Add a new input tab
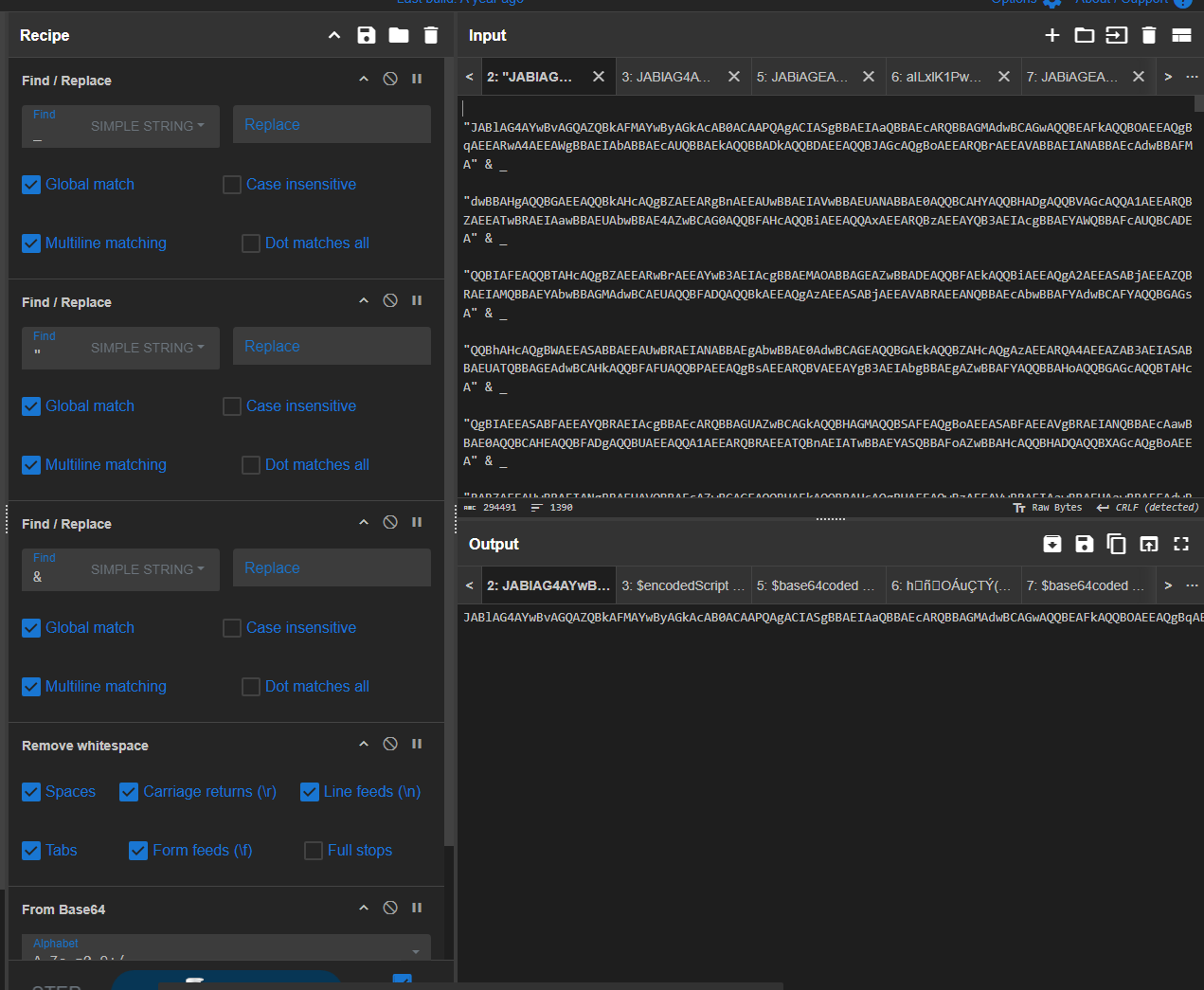Viewport: 1204px width, 990px height. coord(1051,35)
